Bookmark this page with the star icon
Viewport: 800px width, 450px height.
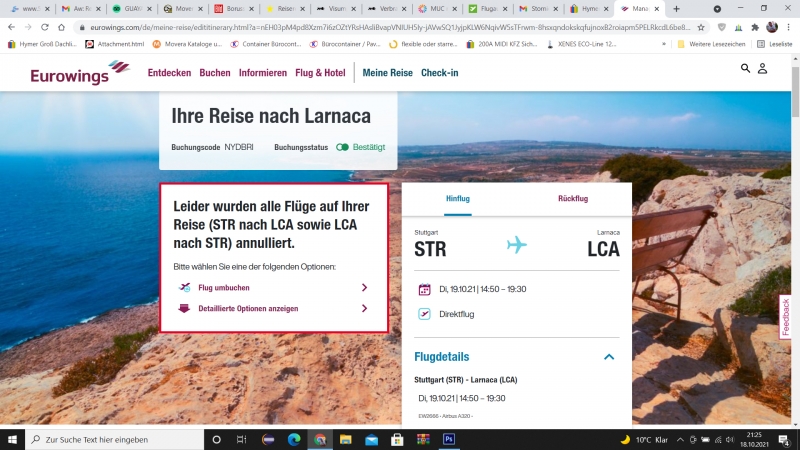700,27
